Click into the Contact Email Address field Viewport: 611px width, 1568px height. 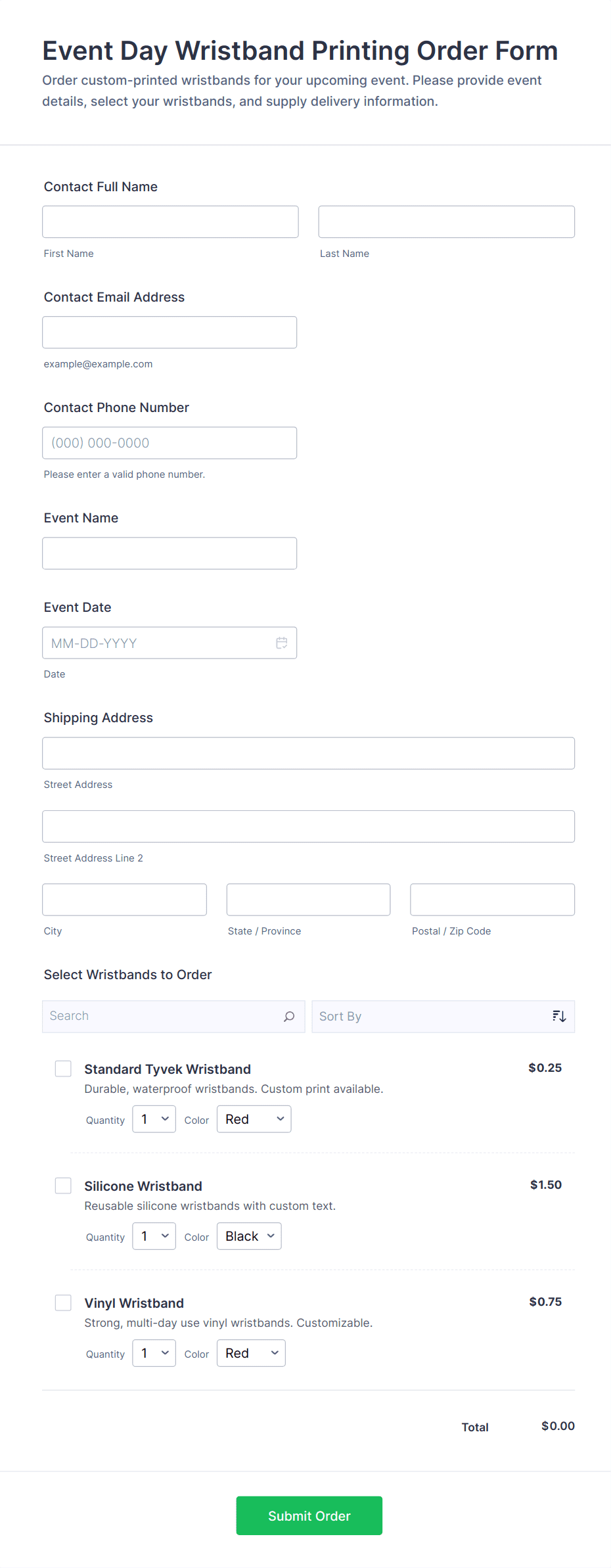point(170,333)
